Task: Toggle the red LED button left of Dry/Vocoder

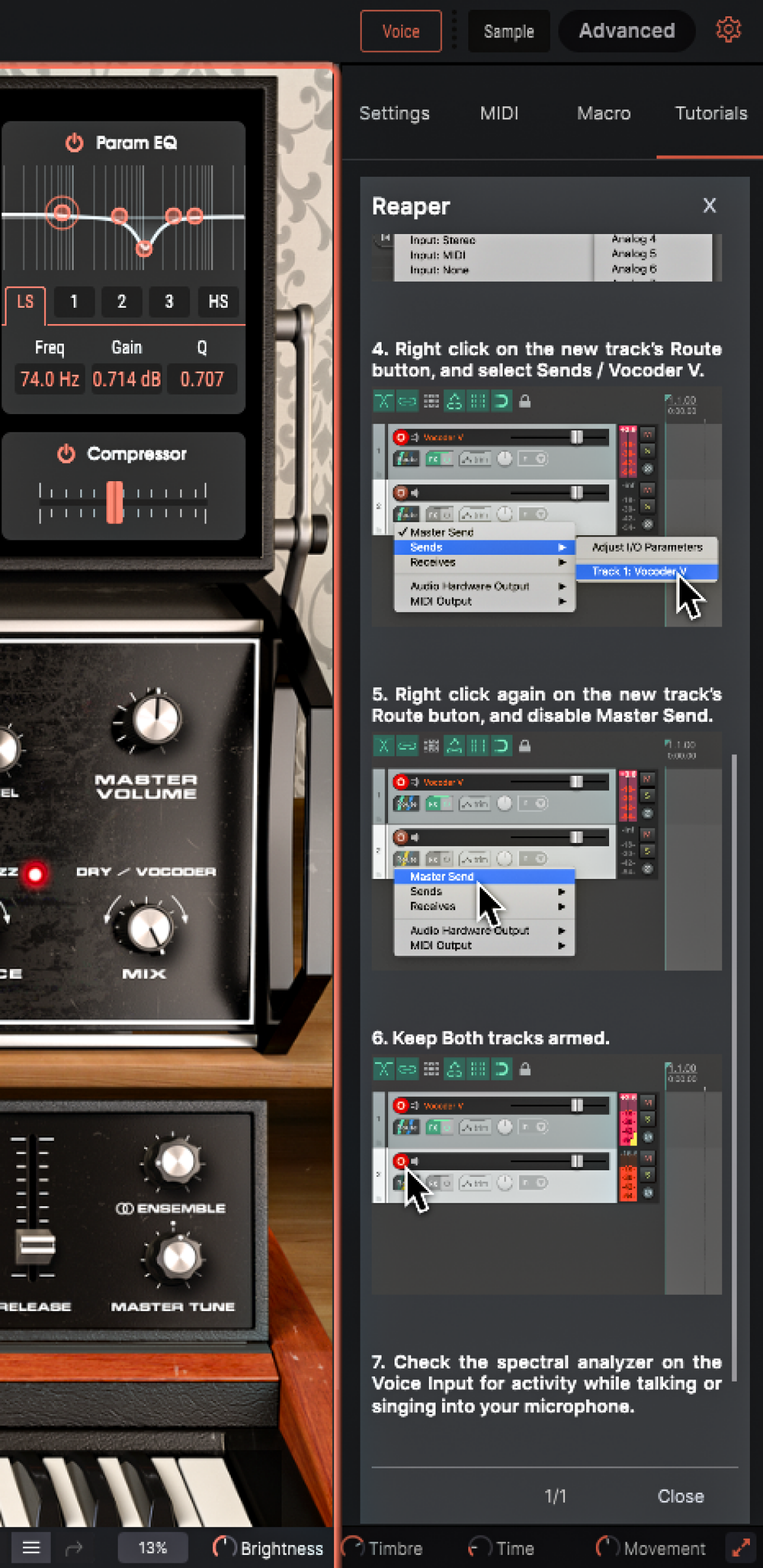Action: click(x=35, y=874)
